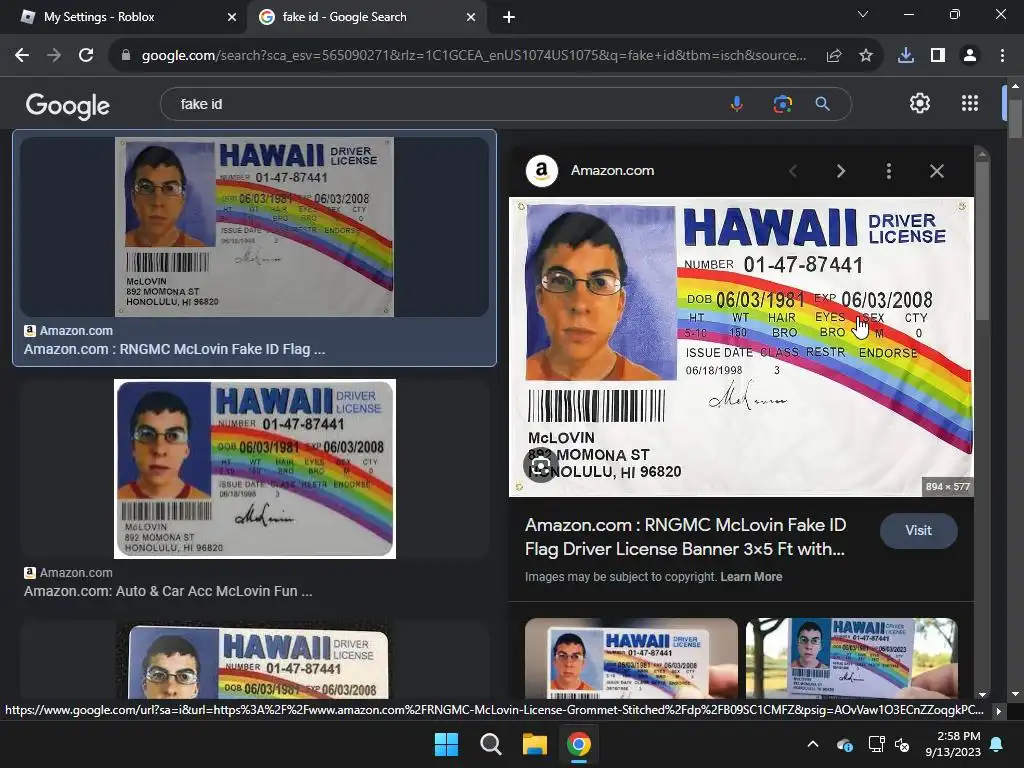1024x768 pixels.
Task: Open the Learn More copyright link
Action: pos(751,577)
